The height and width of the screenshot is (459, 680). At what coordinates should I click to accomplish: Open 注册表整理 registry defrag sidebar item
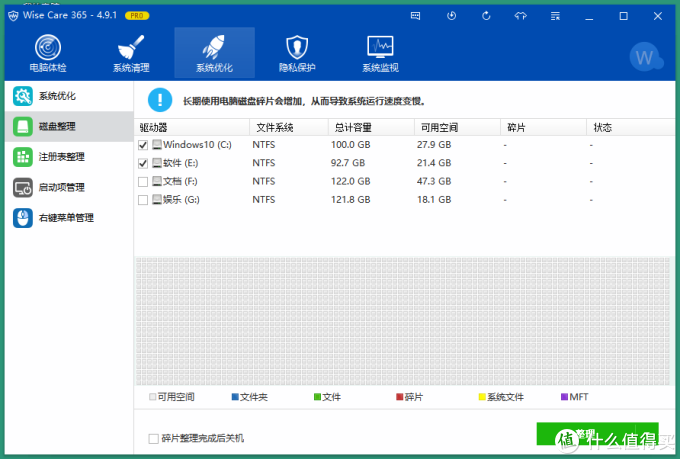[x=69, y=157]
